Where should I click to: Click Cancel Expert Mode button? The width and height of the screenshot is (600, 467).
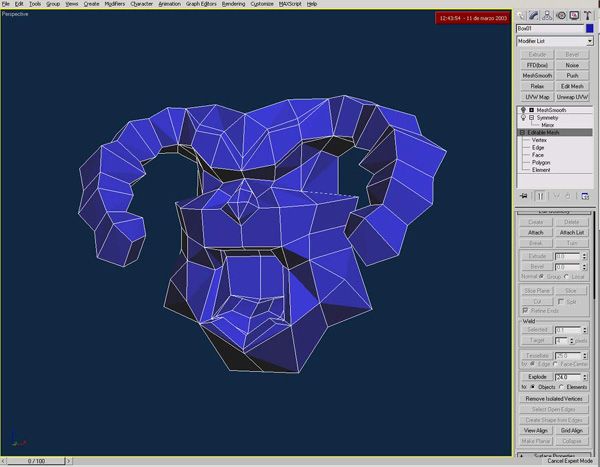pos(570,461)
